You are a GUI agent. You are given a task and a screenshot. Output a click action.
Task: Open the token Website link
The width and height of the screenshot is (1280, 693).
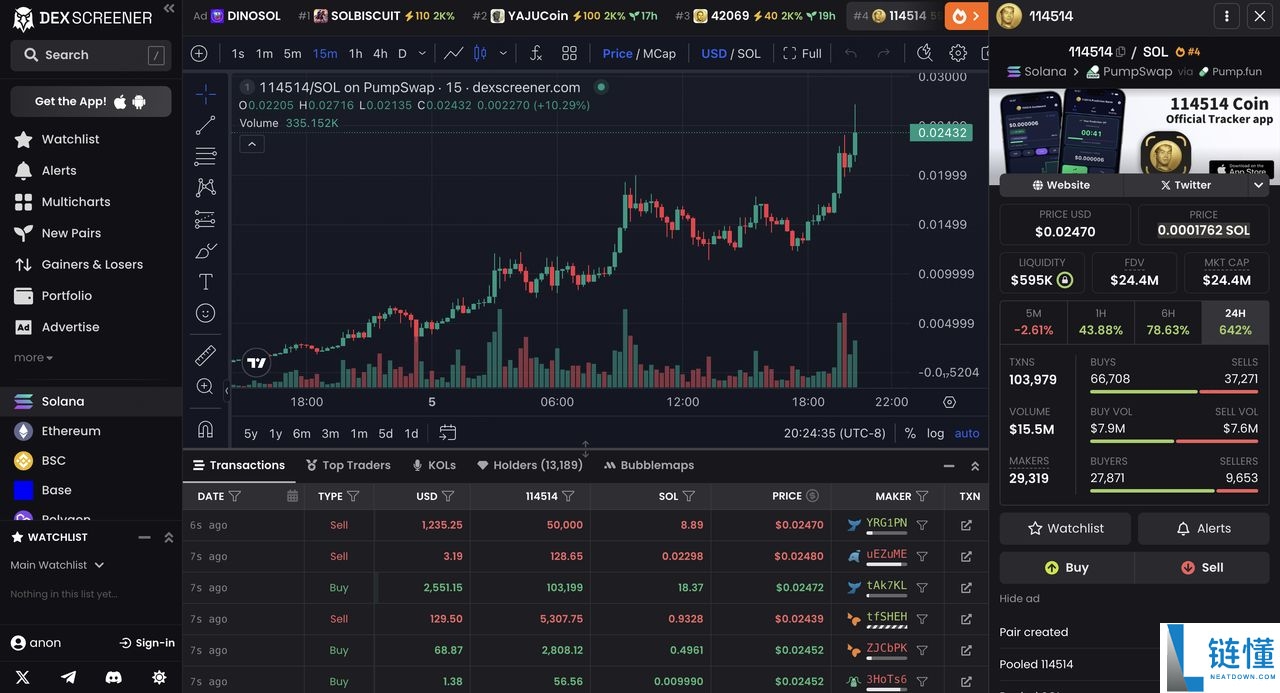(x=1061, y=185)
